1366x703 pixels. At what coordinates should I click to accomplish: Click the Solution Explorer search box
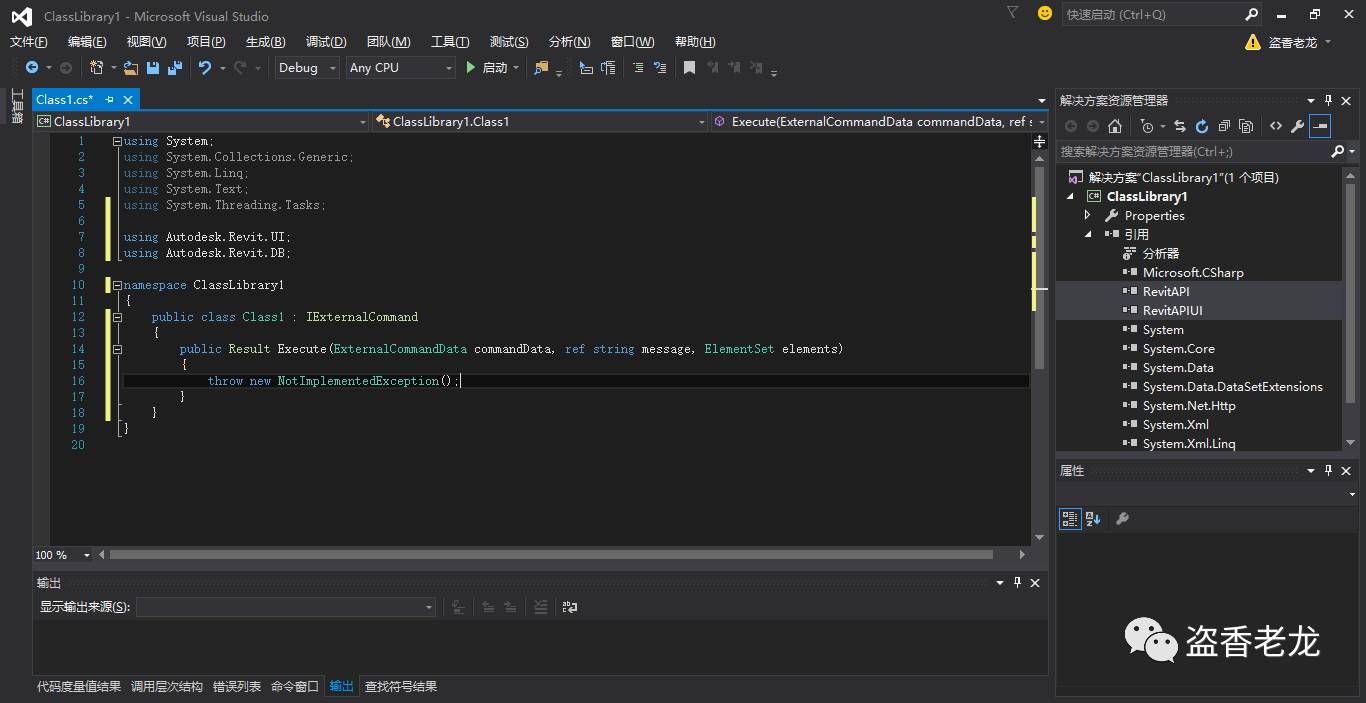(1190, 152)
